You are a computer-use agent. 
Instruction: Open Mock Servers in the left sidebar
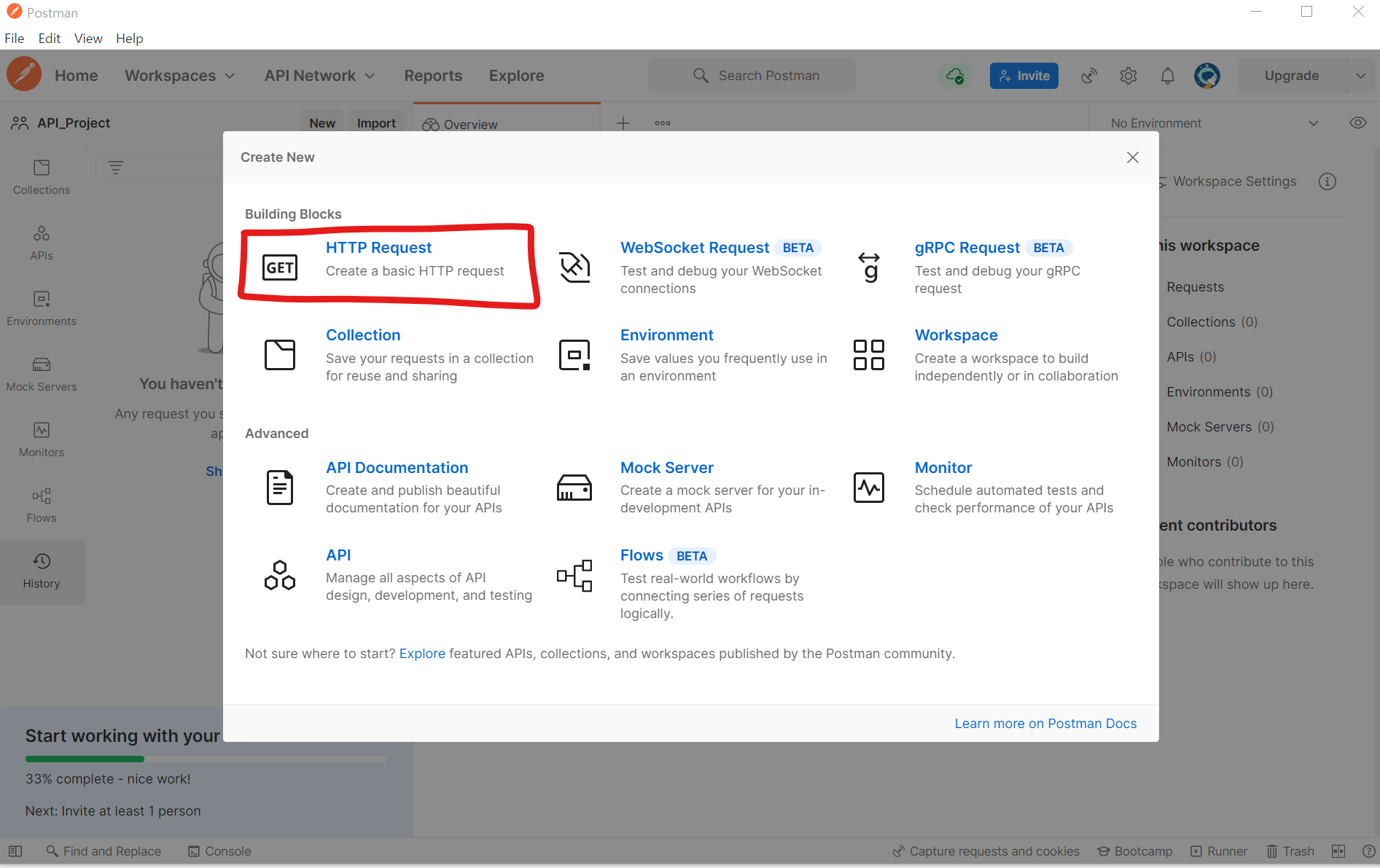(42, 375)
